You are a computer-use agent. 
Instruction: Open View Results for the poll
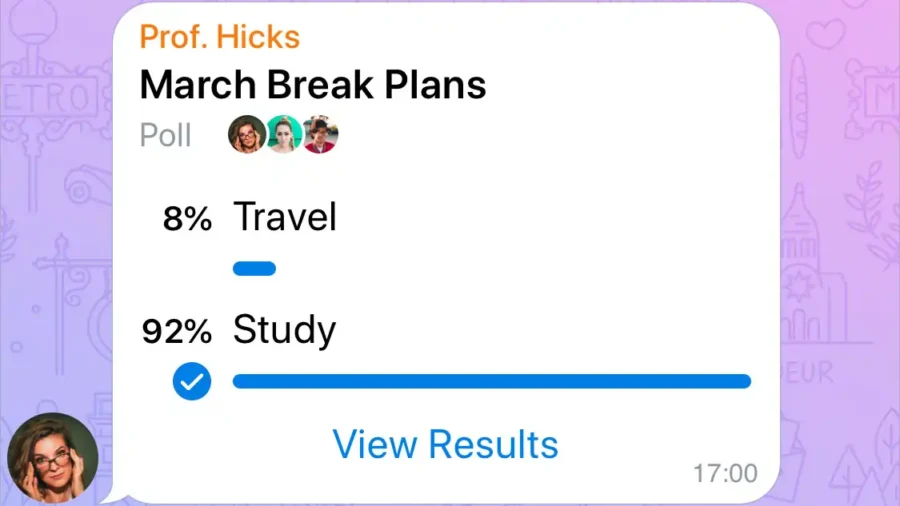pyautogui.click(x=445, y=444)
